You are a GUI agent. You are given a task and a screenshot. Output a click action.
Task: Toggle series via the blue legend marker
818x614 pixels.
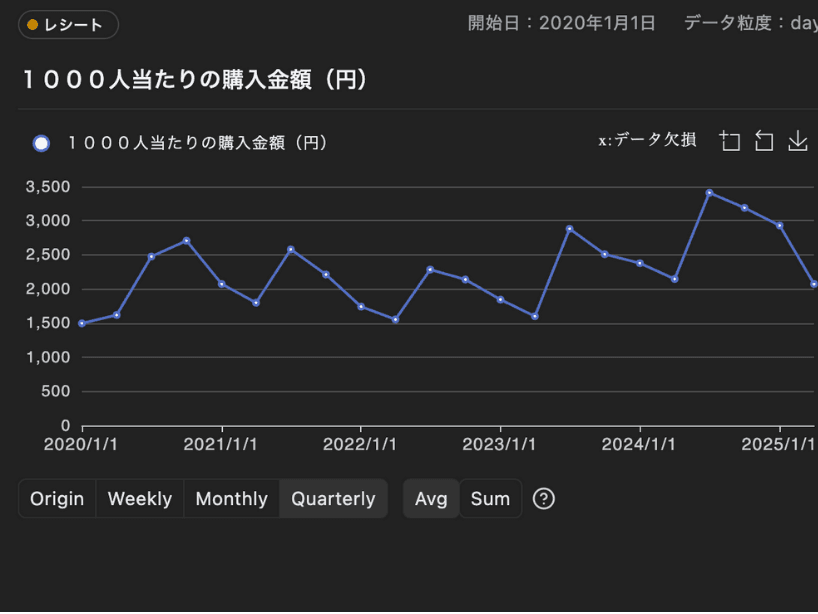coord(41,143)
